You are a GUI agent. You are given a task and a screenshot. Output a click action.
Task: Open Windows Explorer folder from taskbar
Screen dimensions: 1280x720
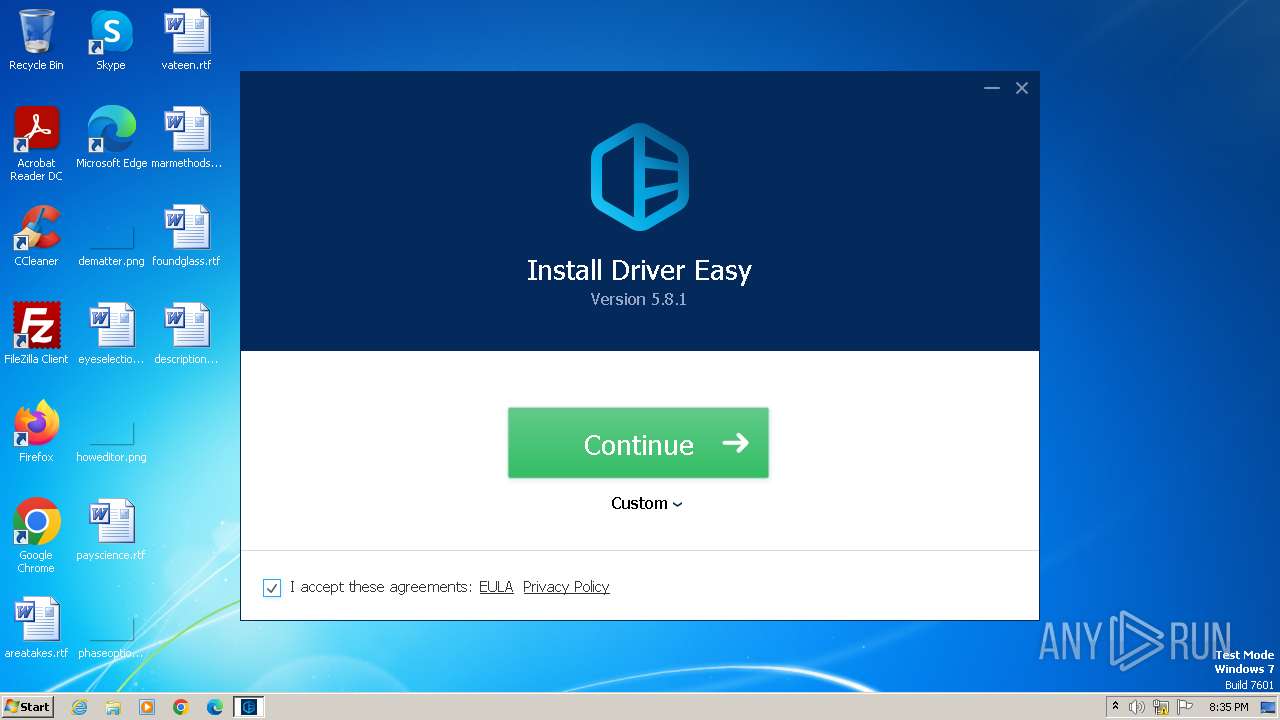113,707
